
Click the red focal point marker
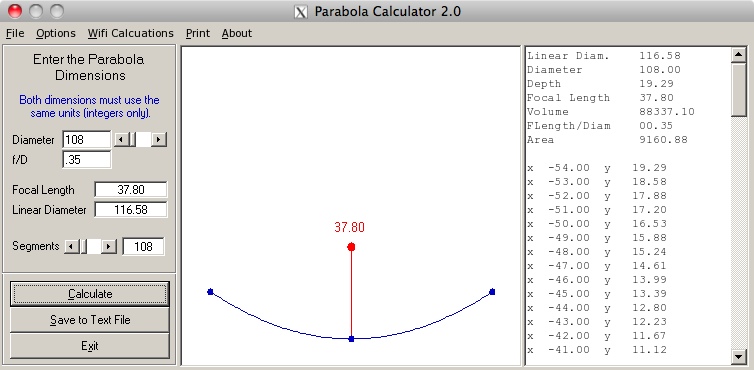351,247
